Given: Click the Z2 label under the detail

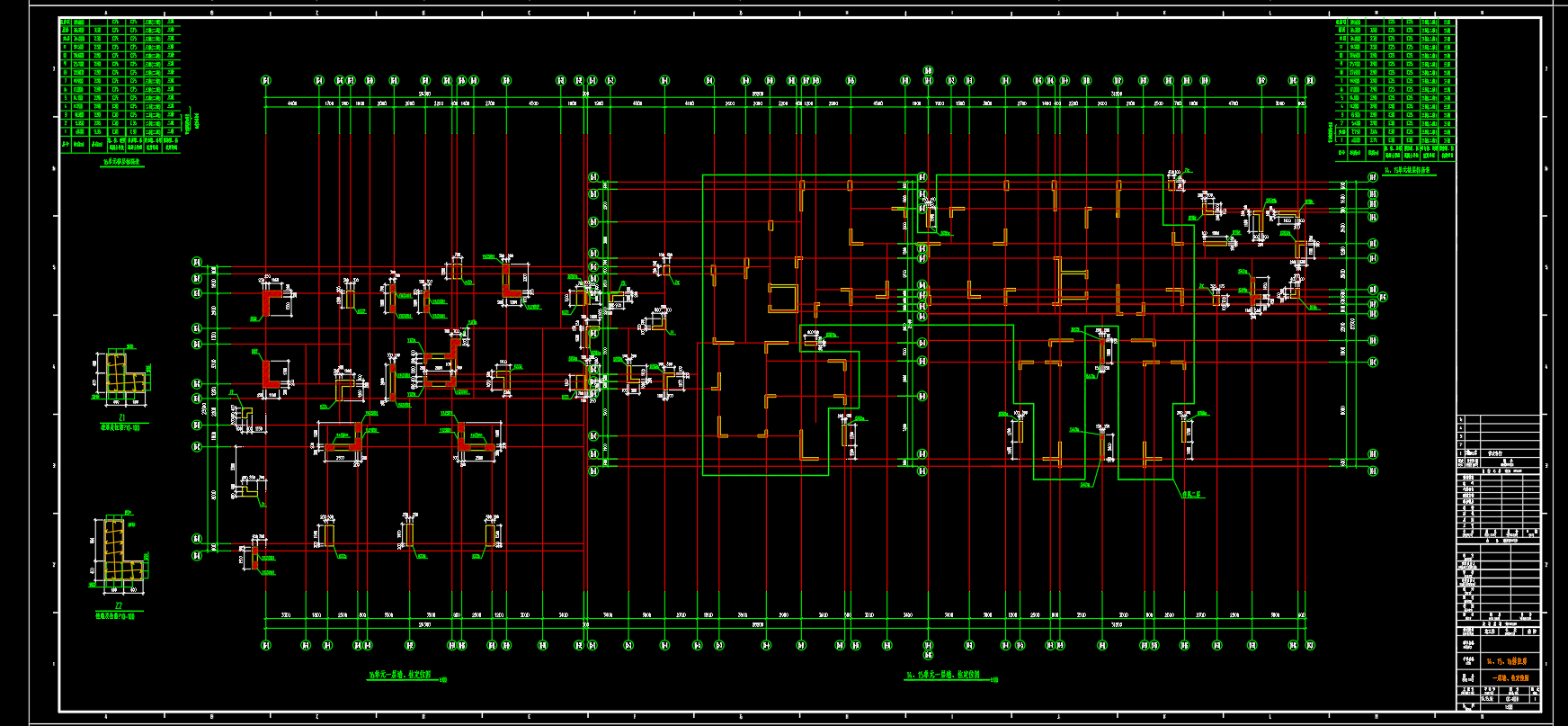Looking at the screenshot, I should pos(118,606).
